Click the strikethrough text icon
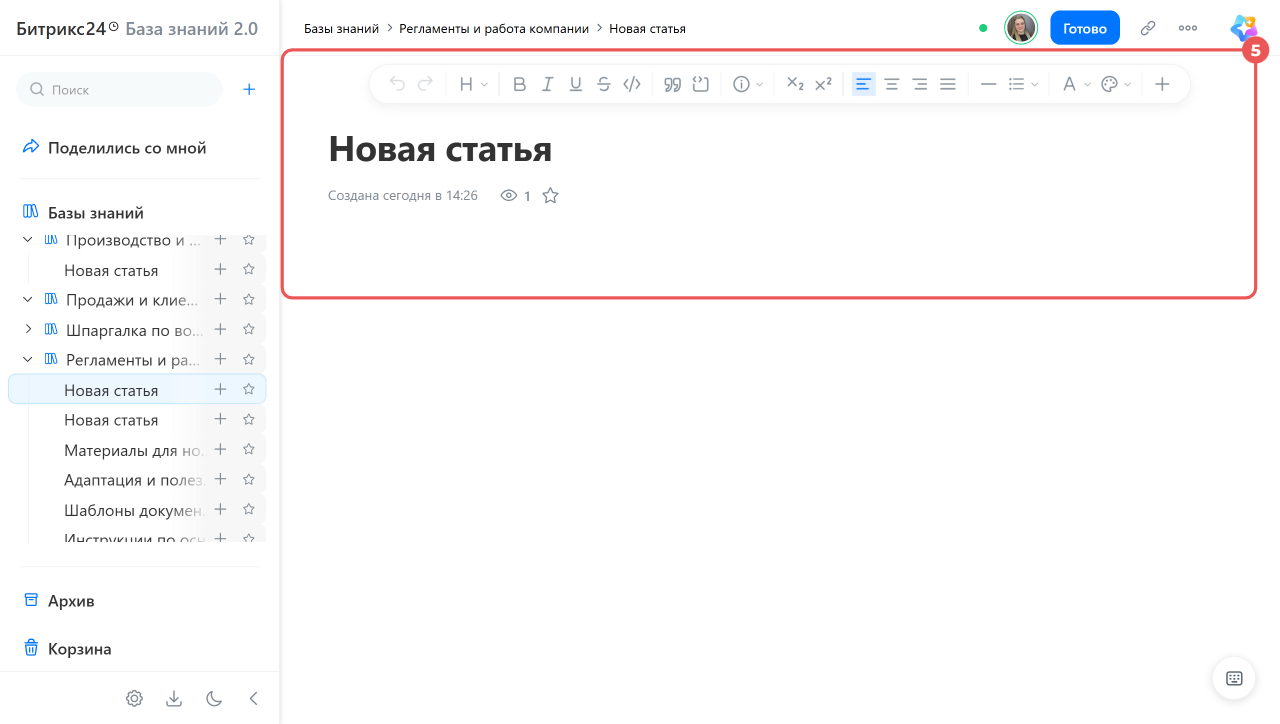This screenshot has width=1280, height=724. pos(603,85)
